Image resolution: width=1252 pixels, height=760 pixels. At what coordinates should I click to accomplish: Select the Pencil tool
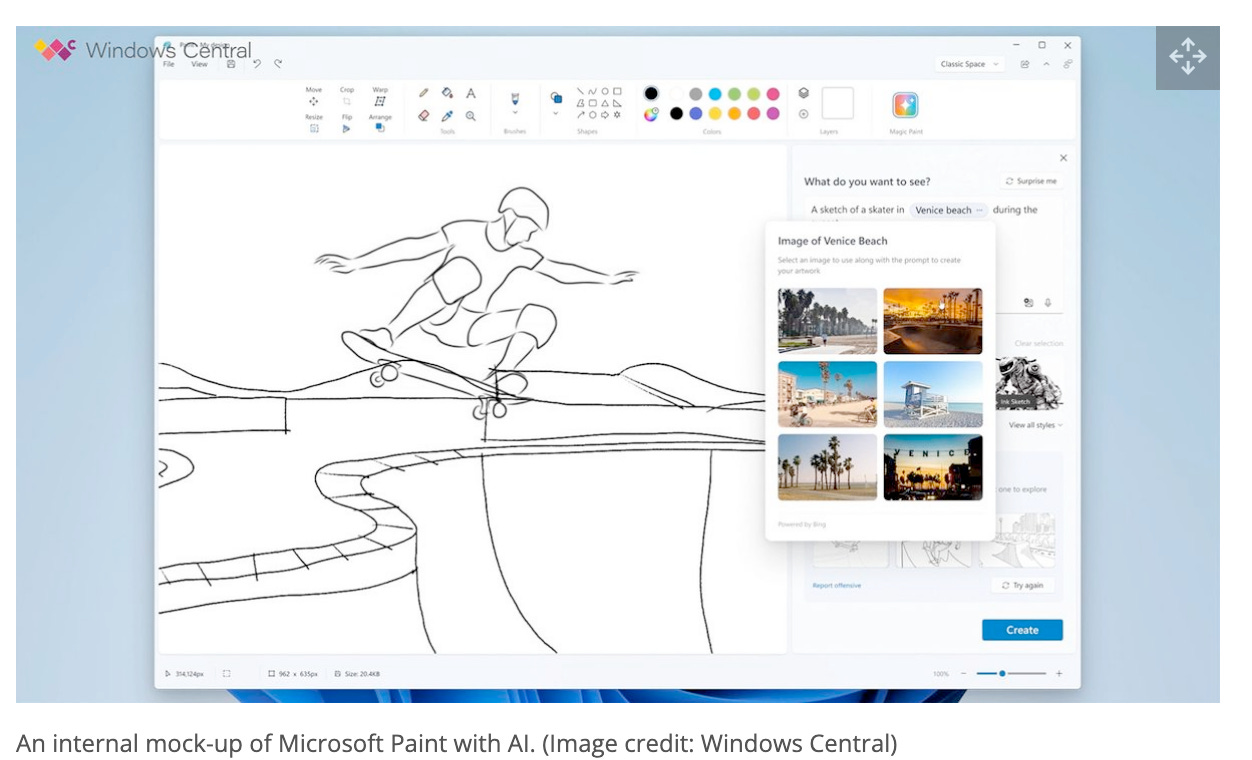point(424,93)
